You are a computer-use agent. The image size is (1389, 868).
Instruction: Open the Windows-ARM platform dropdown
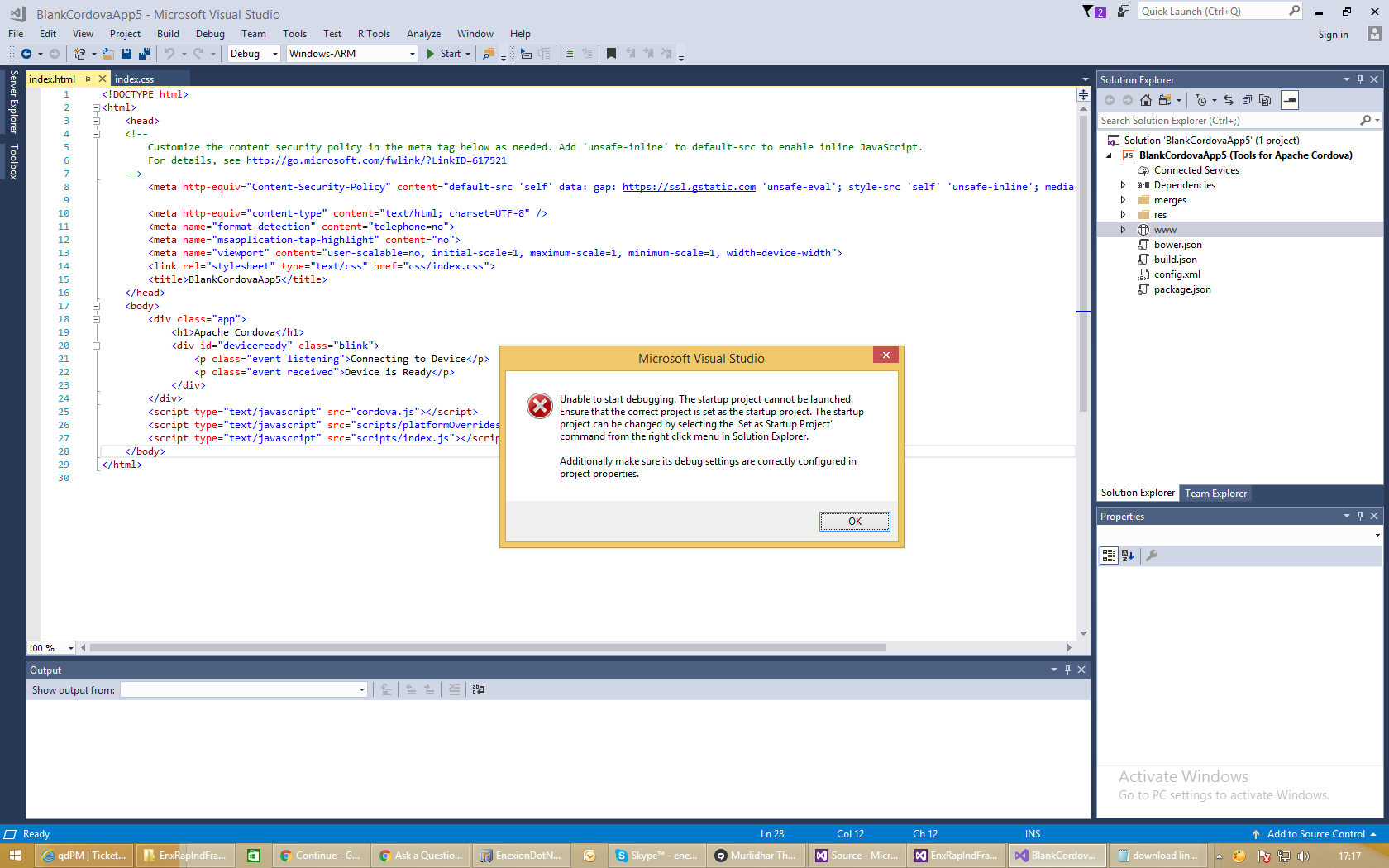coord(413,54)
